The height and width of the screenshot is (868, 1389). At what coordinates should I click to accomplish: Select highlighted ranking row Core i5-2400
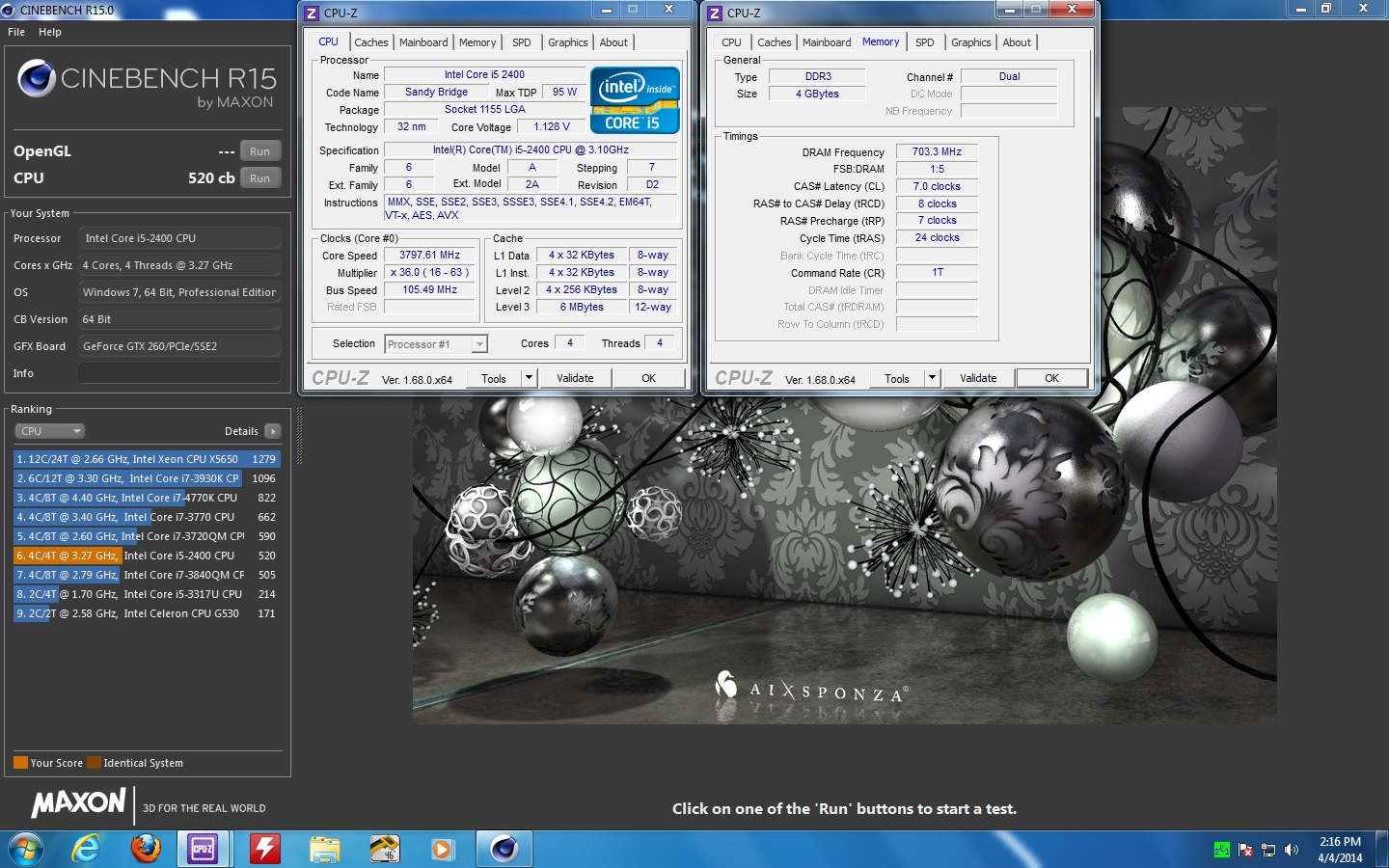click(x=147, y=556)
